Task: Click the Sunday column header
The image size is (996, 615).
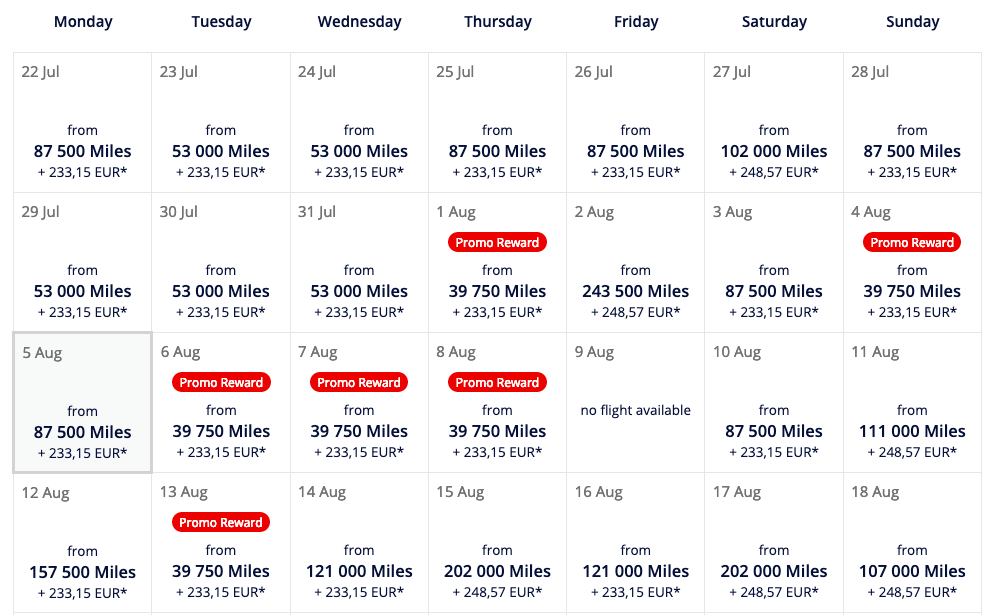Action: click(x=912, y=21)
